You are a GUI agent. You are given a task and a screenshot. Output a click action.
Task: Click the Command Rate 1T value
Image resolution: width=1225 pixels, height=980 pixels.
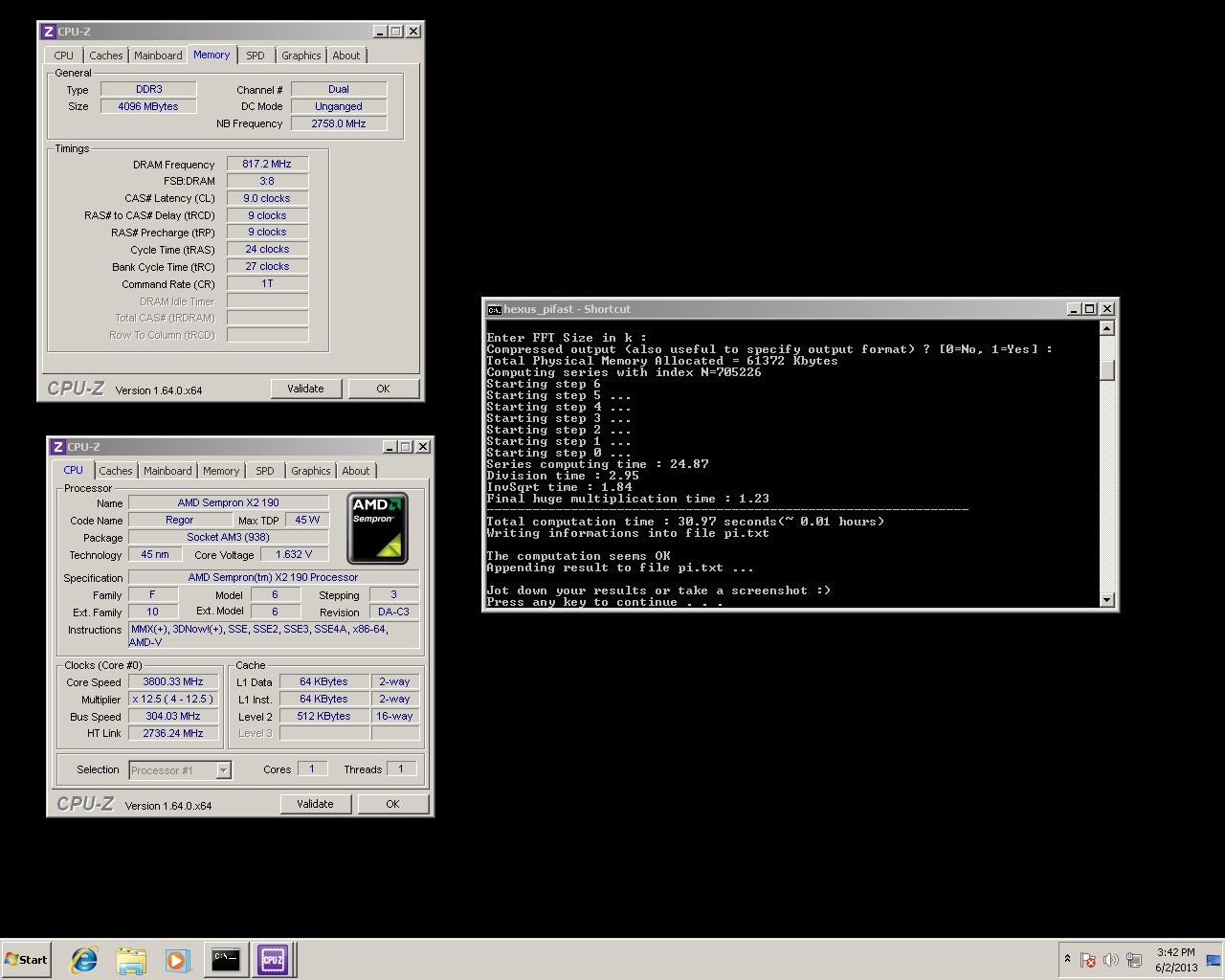tap(267, 283)
